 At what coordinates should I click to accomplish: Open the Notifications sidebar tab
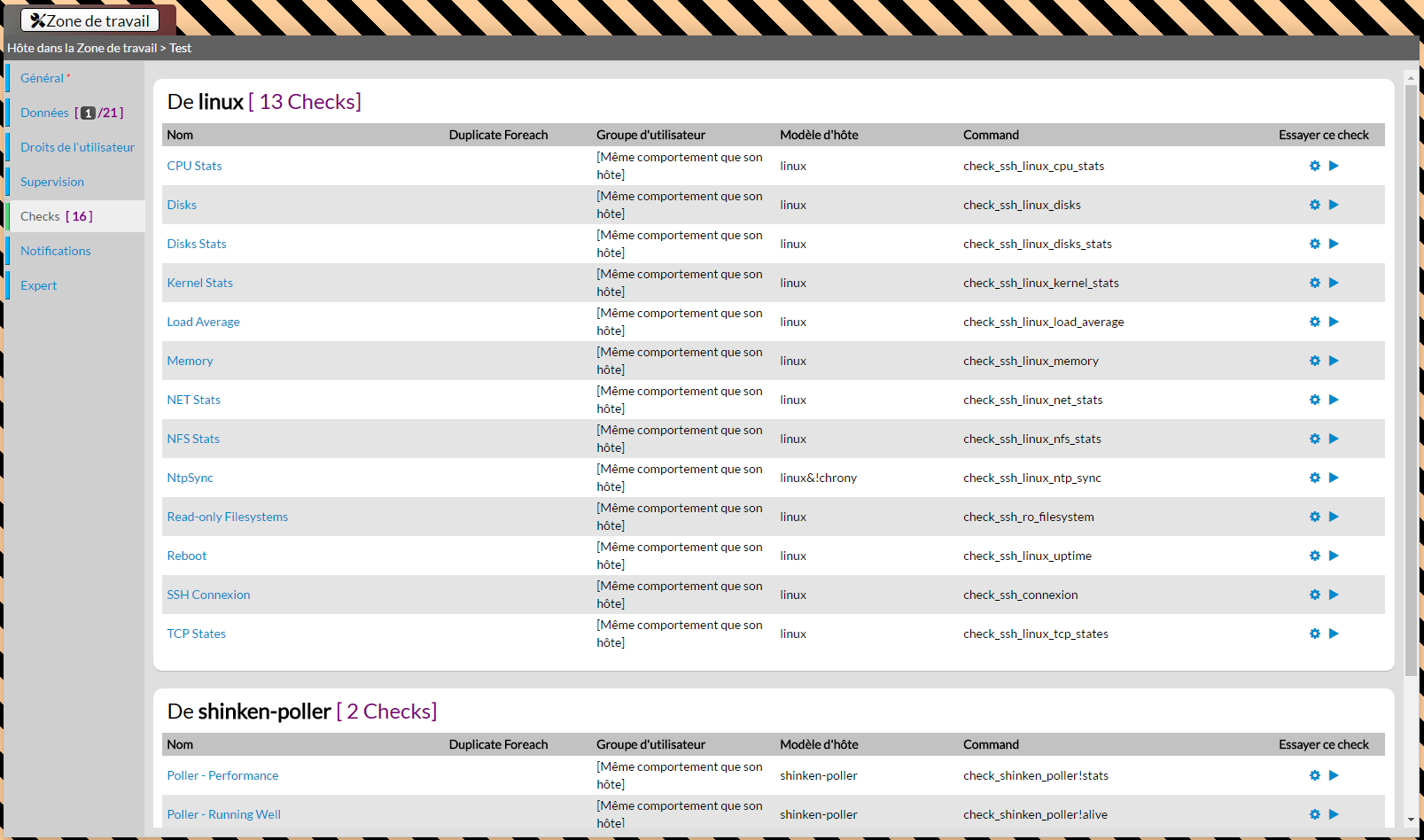pyautogui.click(x=56, y=251)
